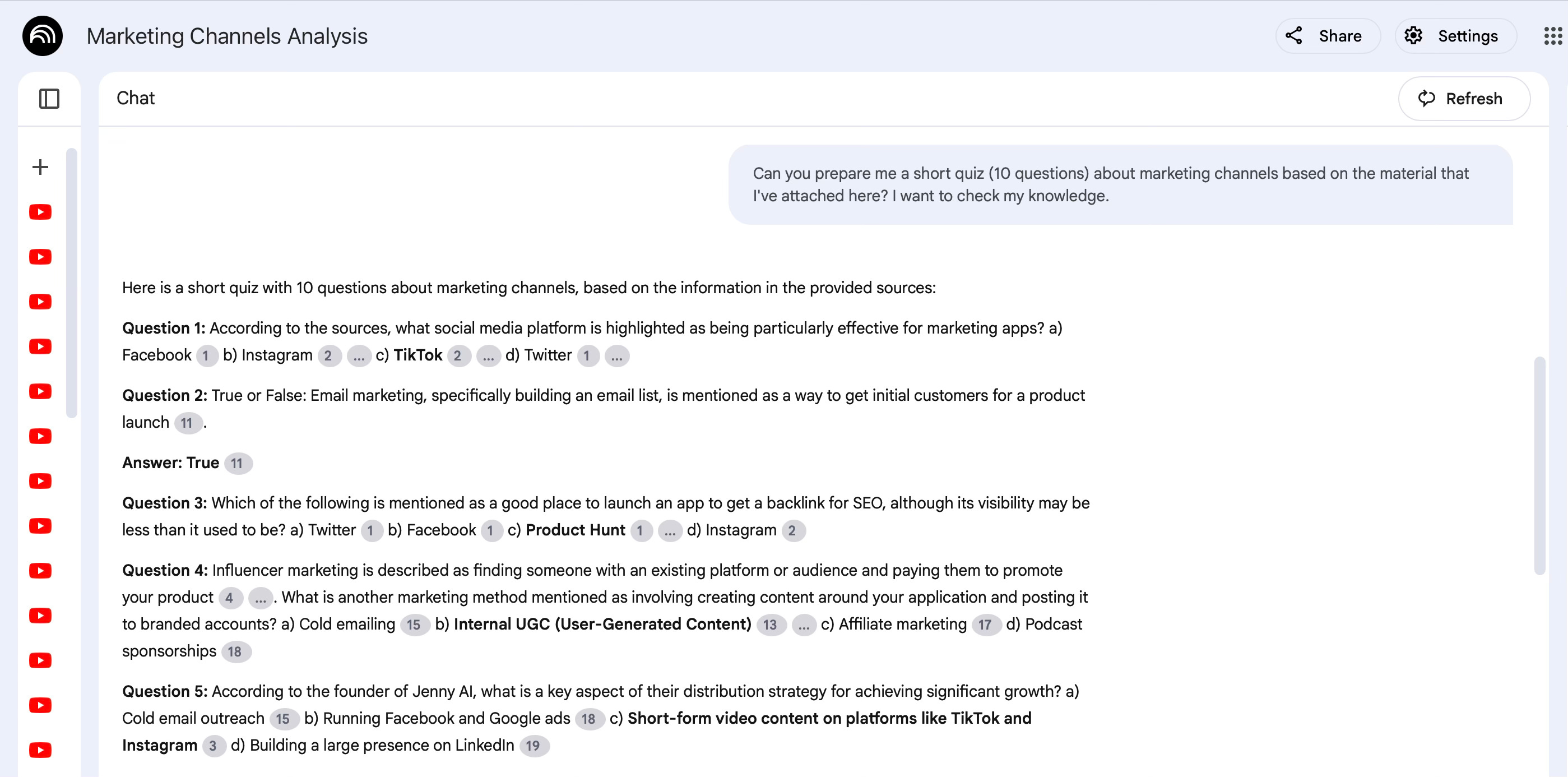Open the last visible YouTube source icon

pyautogui.click(x=40, y=750)
